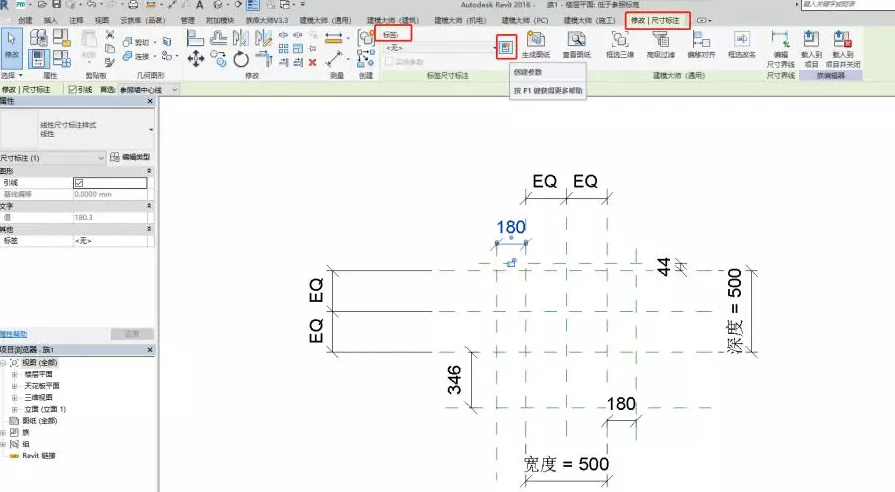The height and width of the screenshot is (492, 895).
Task: Select the Revit 链接 tree item
Action: 39,455
